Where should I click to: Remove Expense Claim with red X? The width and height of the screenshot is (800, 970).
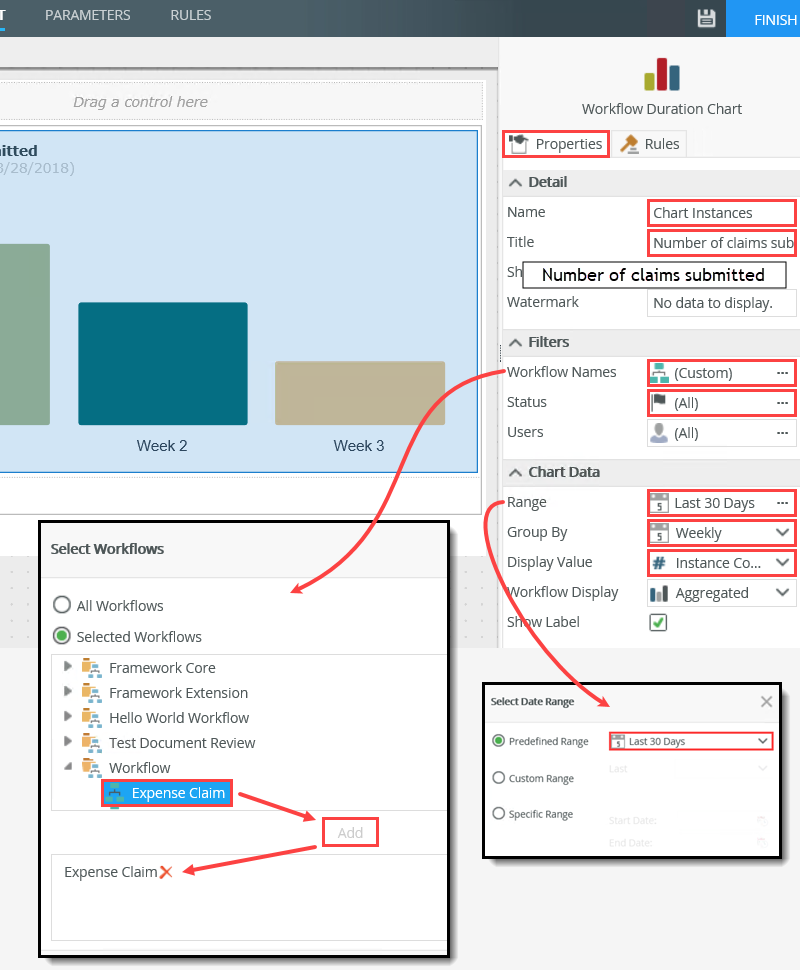[166, 872]
